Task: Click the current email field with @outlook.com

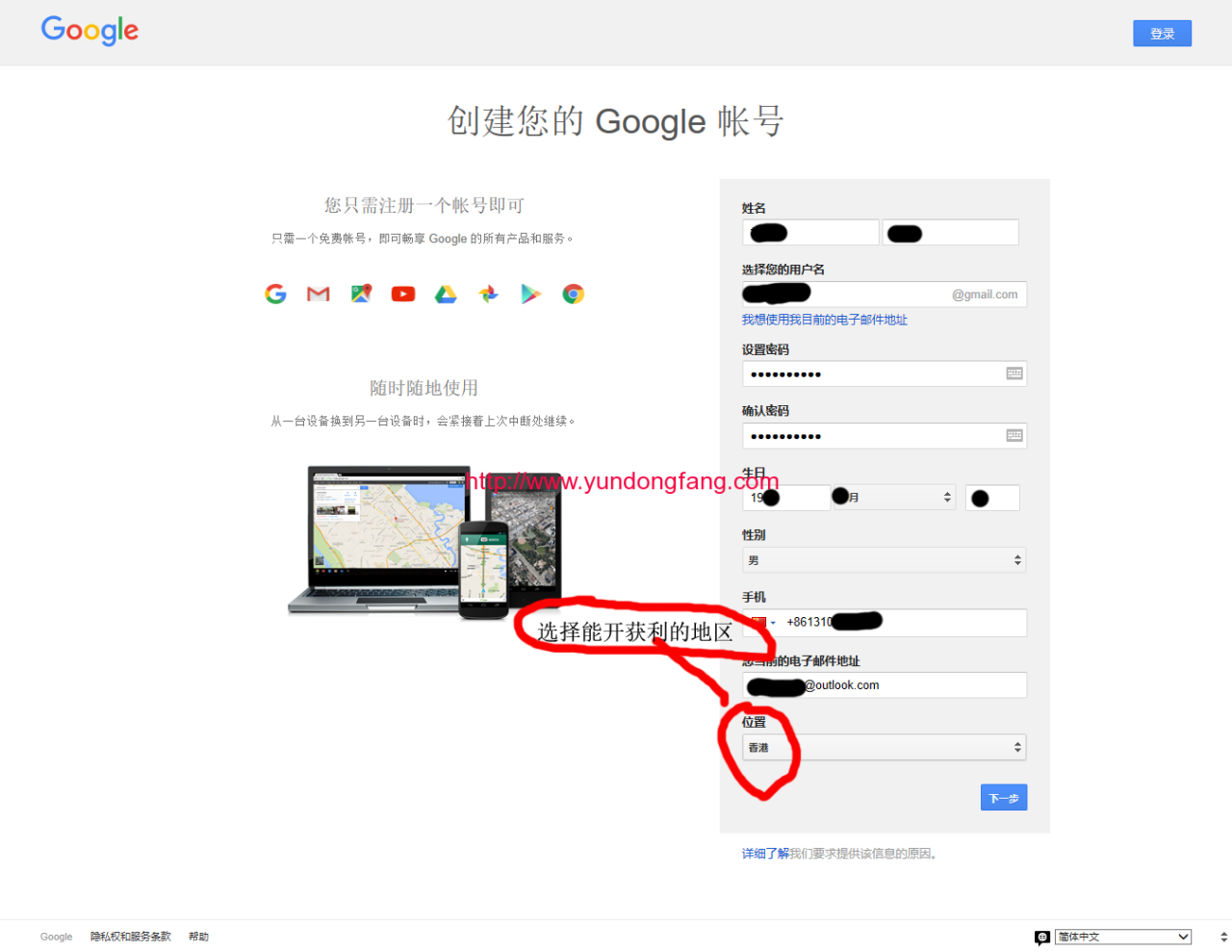Action: coord(885,685)
